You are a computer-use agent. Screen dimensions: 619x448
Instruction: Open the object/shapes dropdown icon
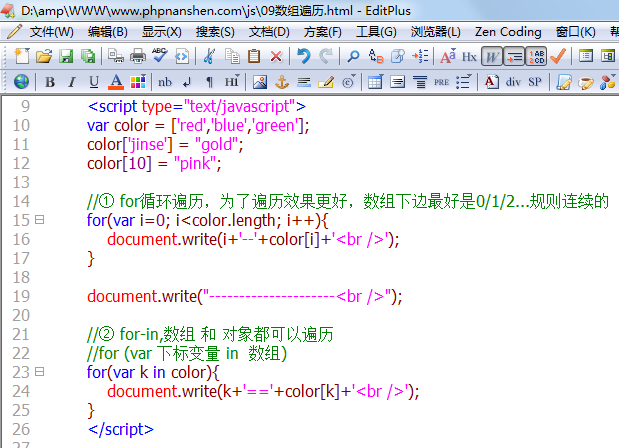coord(608,82)
